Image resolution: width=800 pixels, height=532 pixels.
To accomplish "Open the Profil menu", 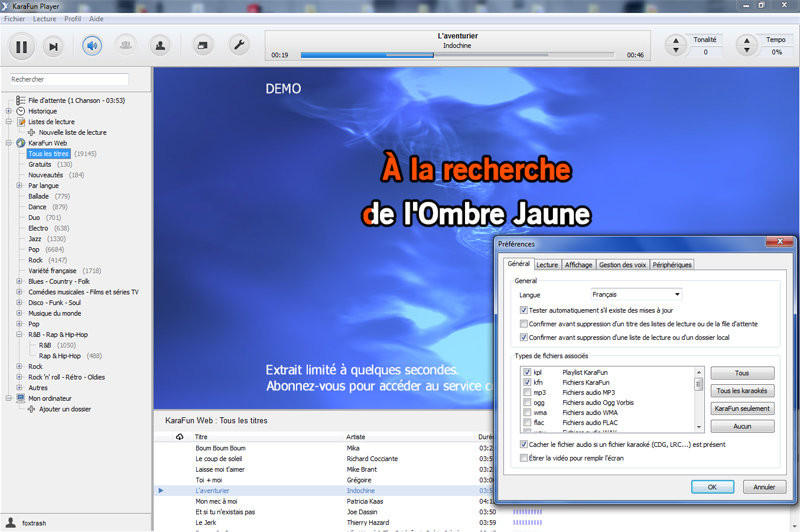I will tap(72, 19).
